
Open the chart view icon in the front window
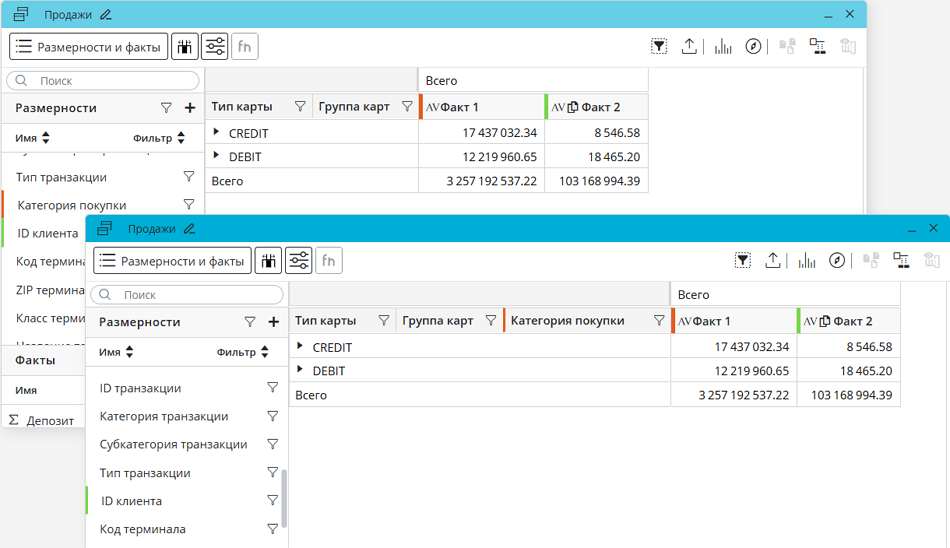[x=806, y=261]
